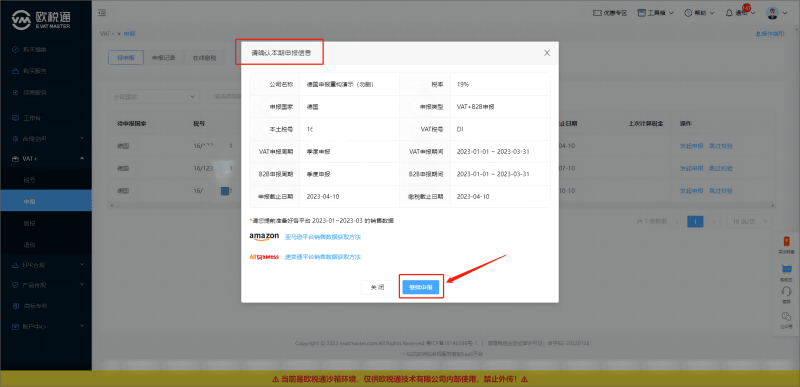Screen dimensions: 800x387
Task: Open the user avatar account menu
Action: 777,13
